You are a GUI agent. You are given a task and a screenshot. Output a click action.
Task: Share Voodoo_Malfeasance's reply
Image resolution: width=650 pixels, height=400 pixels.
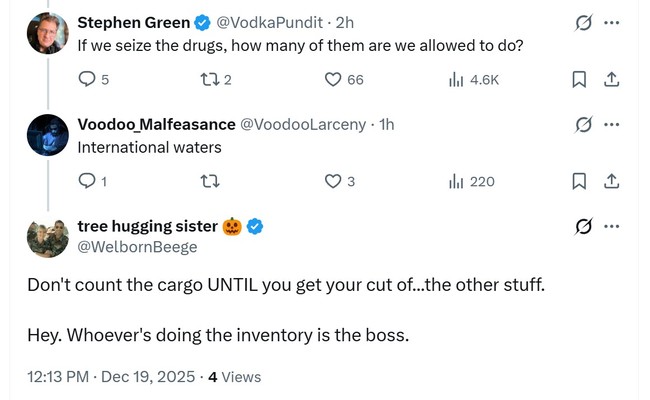612,181
